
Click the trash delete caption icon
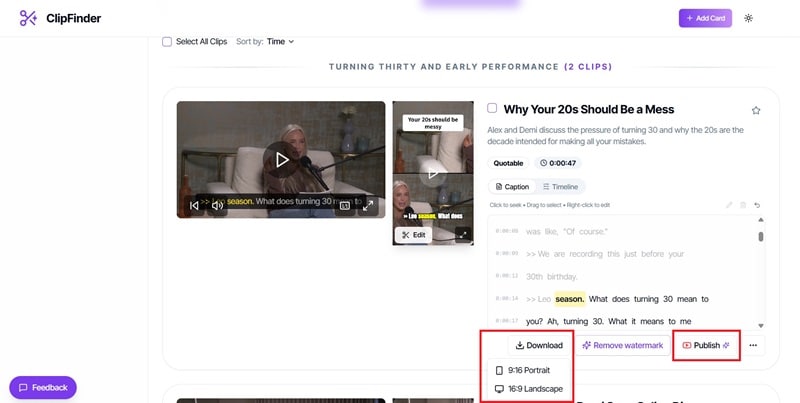[743, 205]
